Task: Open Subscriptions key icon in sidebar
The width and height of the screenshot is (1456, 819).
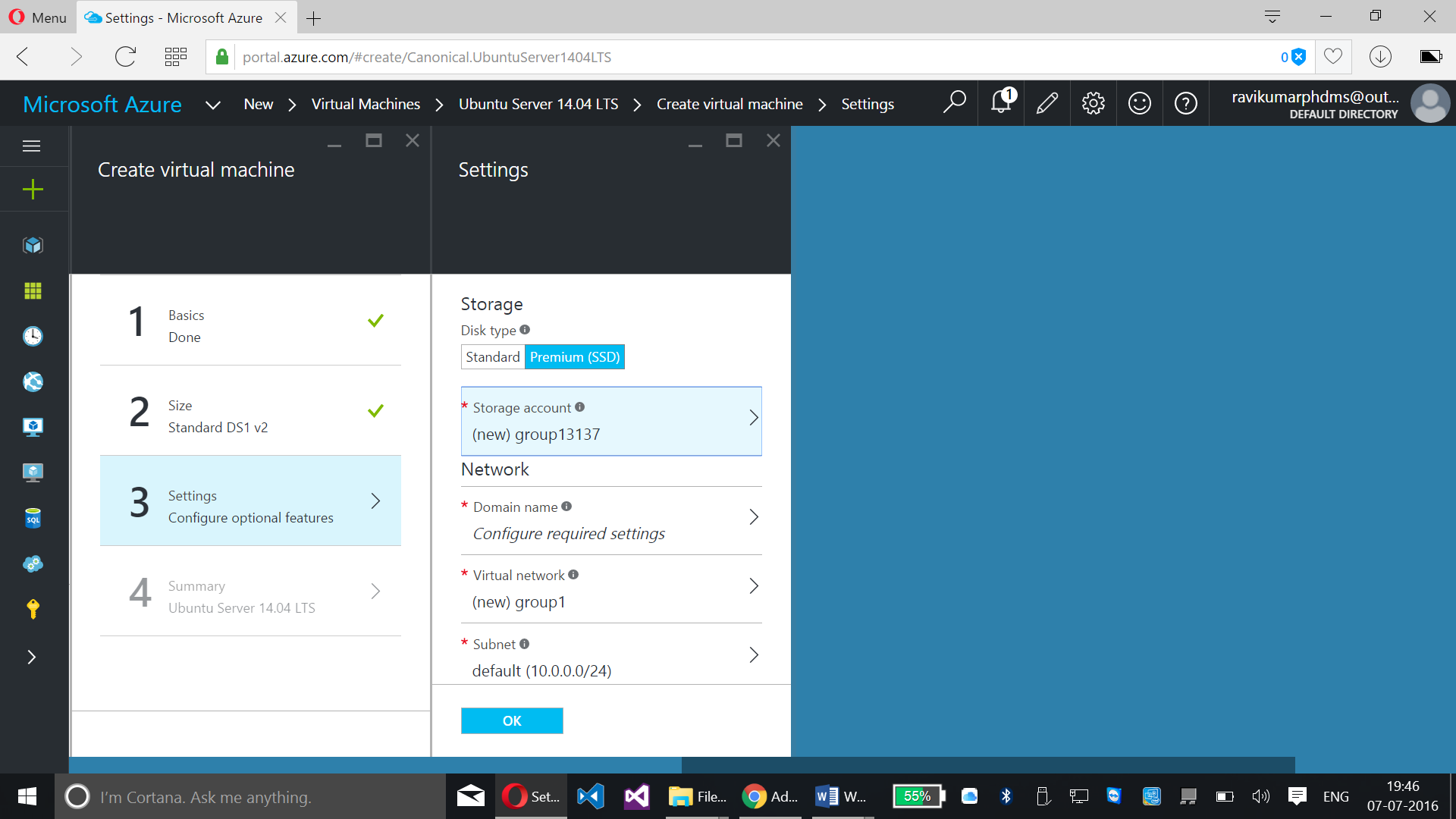Action: (33, 609)
